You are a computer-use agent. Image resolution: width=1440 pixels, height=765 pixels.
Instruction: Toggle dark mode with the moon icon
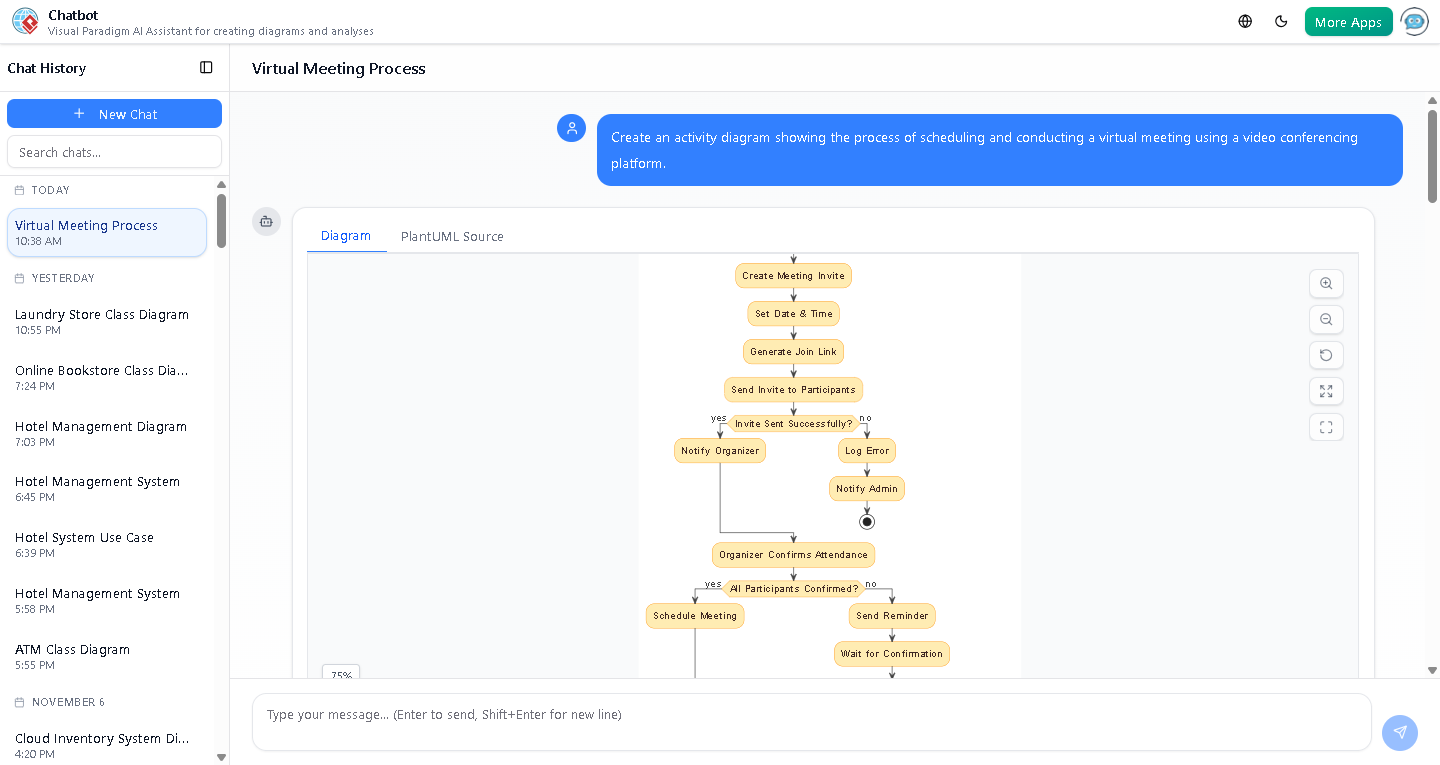[x=1281, y=20]
